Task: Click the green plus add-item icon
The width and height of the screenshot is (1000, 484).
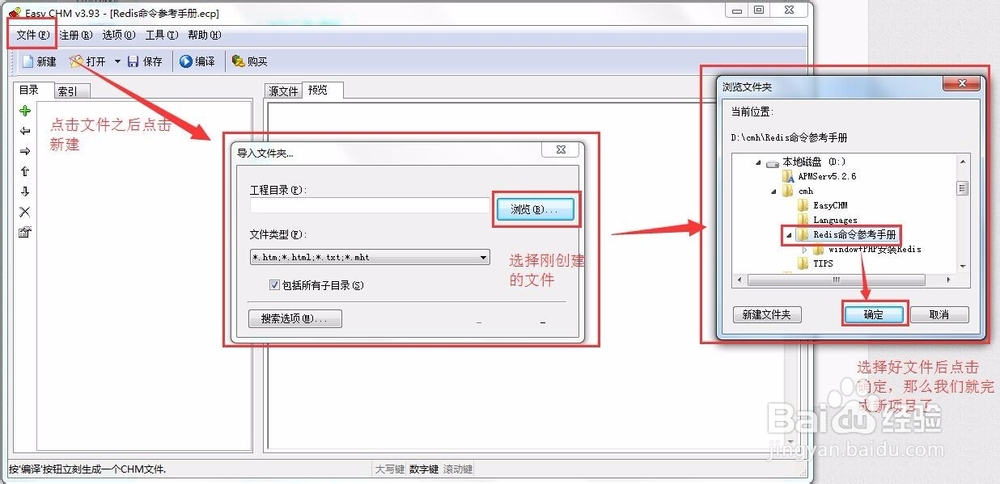Action: (25, 111)
